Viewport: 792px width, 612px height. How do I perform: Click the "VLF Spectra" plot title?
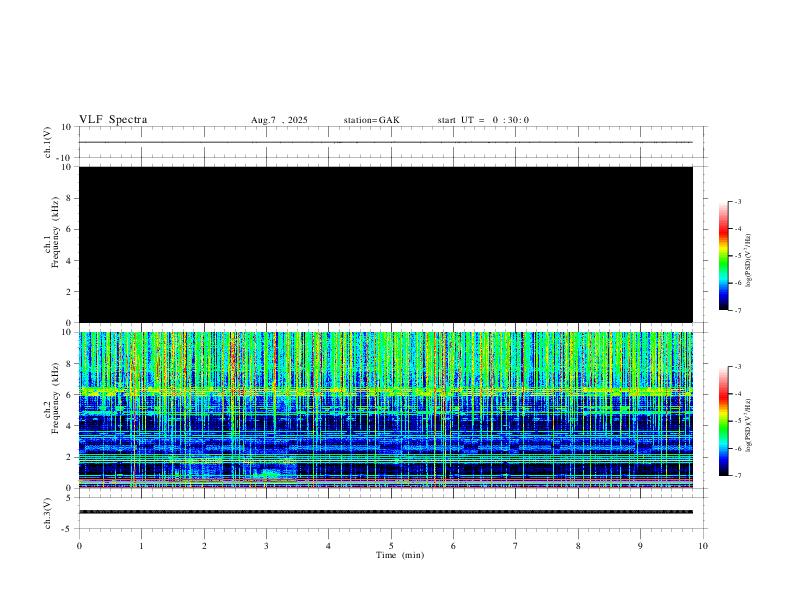pos(113,120)
